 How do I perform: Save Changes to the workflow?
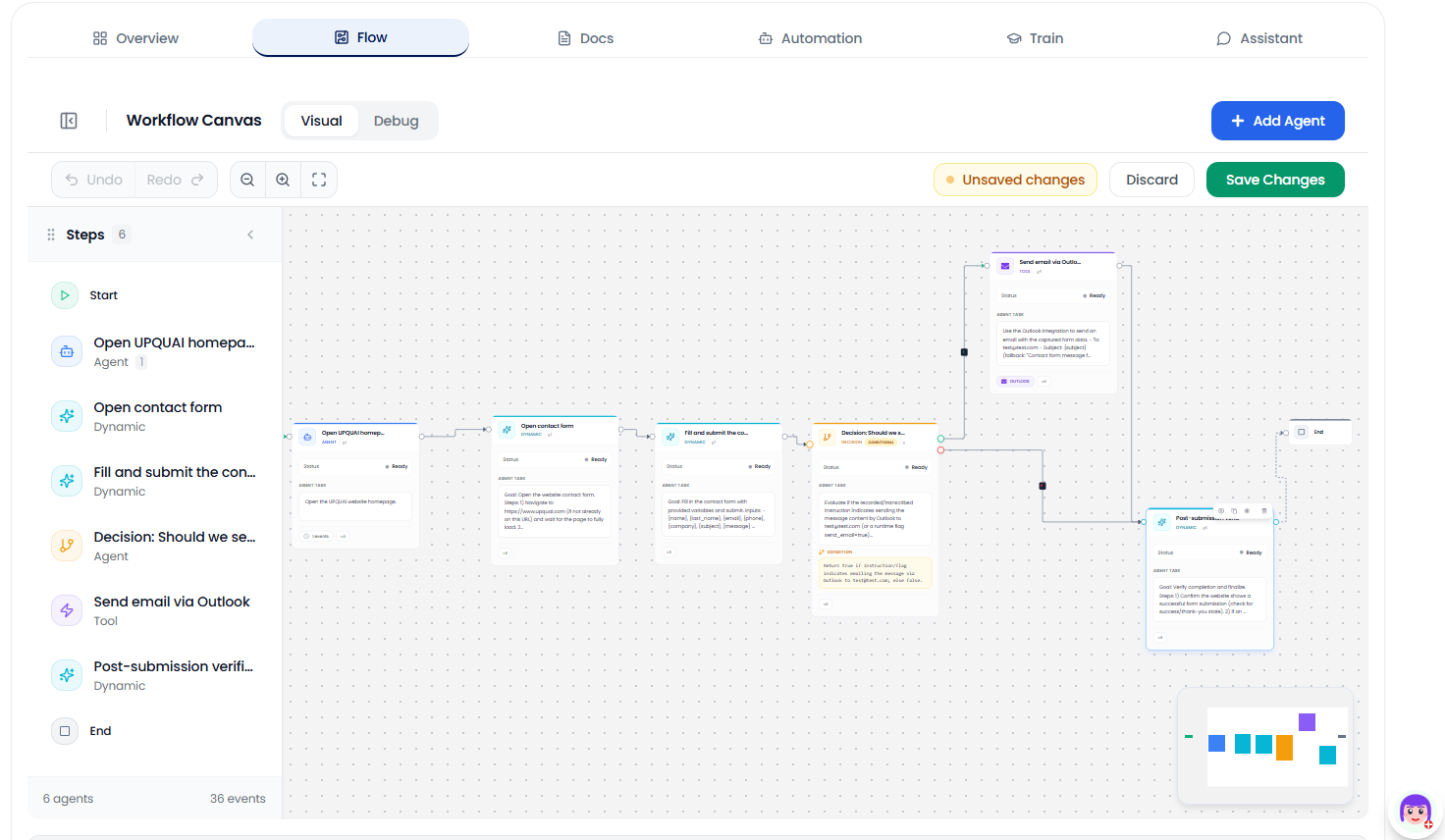(1275, 180)
